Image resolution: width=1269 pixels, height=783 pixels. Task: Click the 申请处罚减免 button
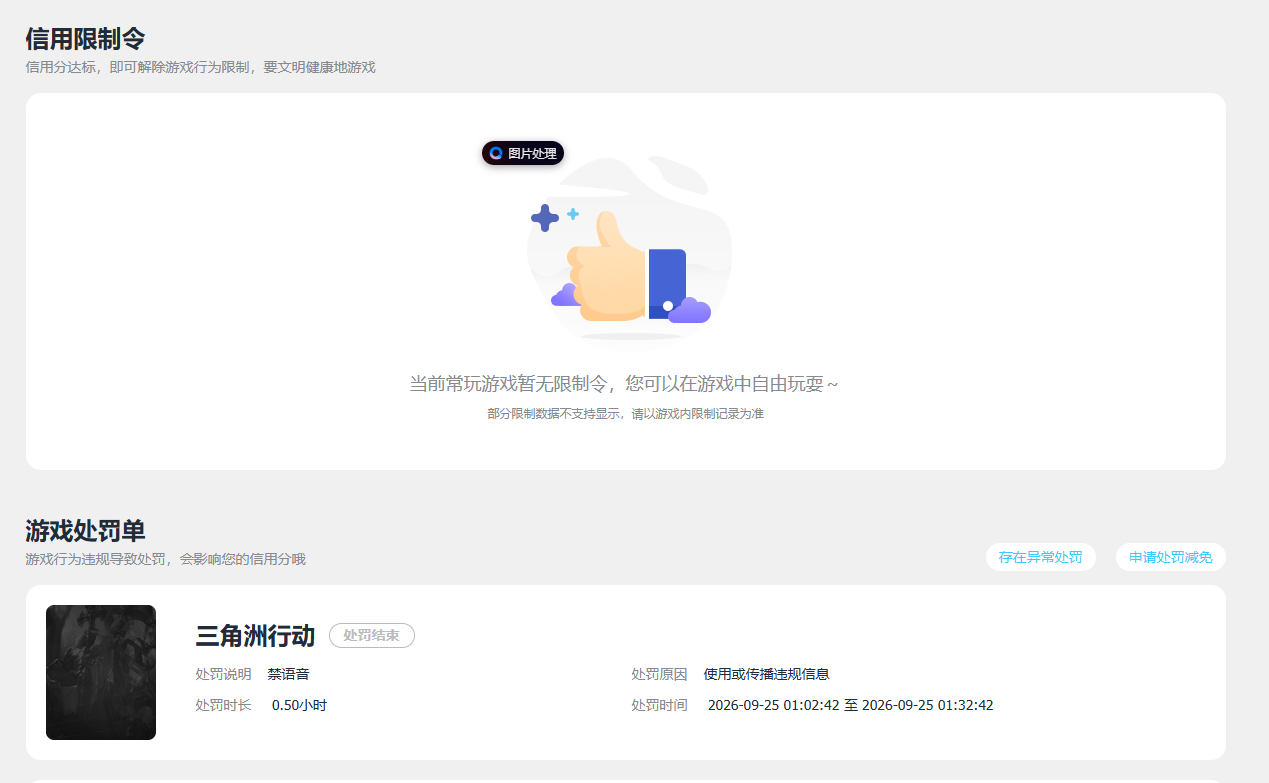pos(1170,557)
